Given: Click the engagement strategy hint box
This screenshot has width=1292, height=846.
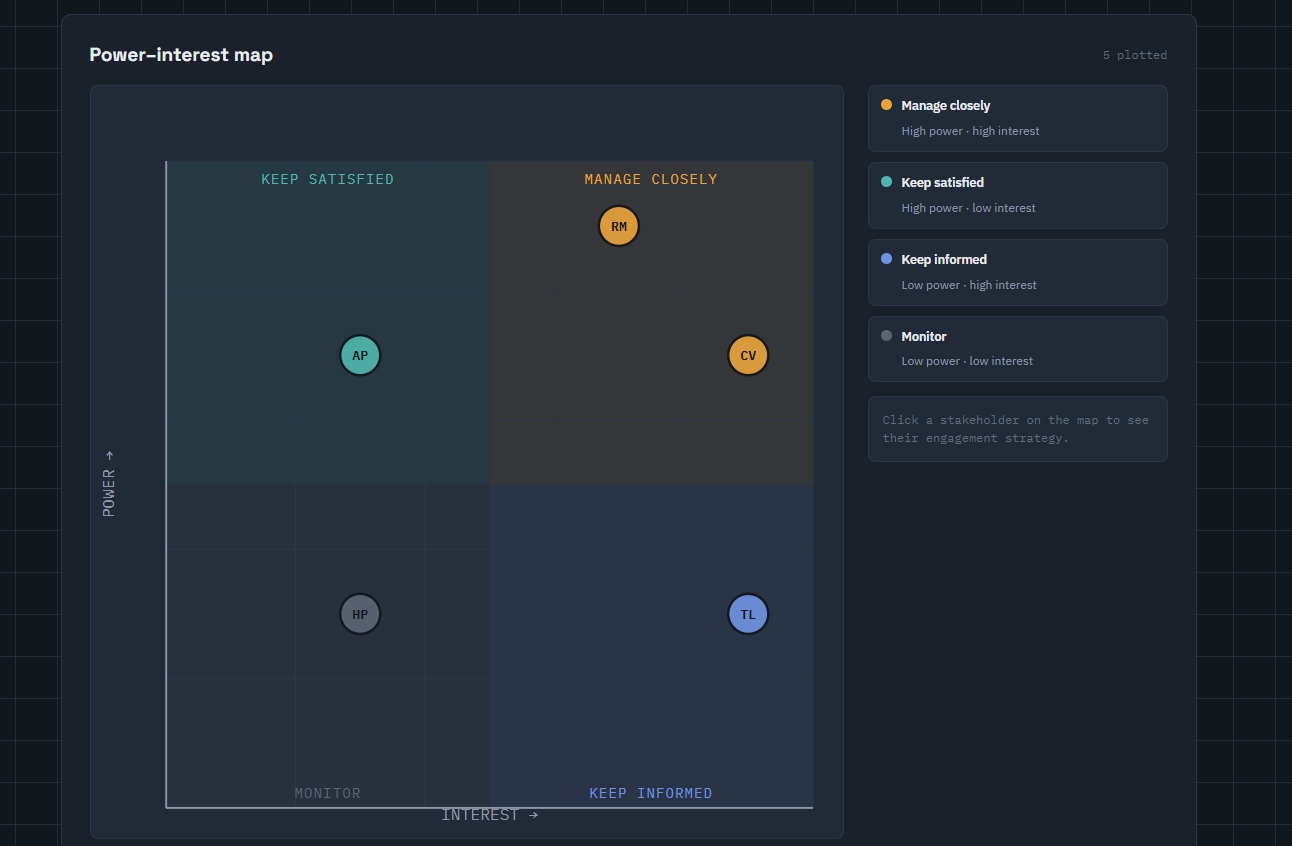Looking at the screenshot, I should tap(1017, 429).
